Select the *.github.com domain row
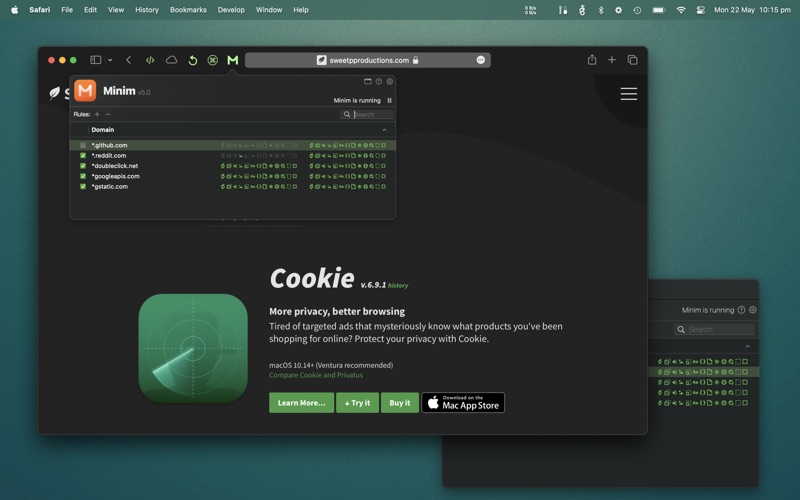Screen dimensions: 800x500 (233, 145)
